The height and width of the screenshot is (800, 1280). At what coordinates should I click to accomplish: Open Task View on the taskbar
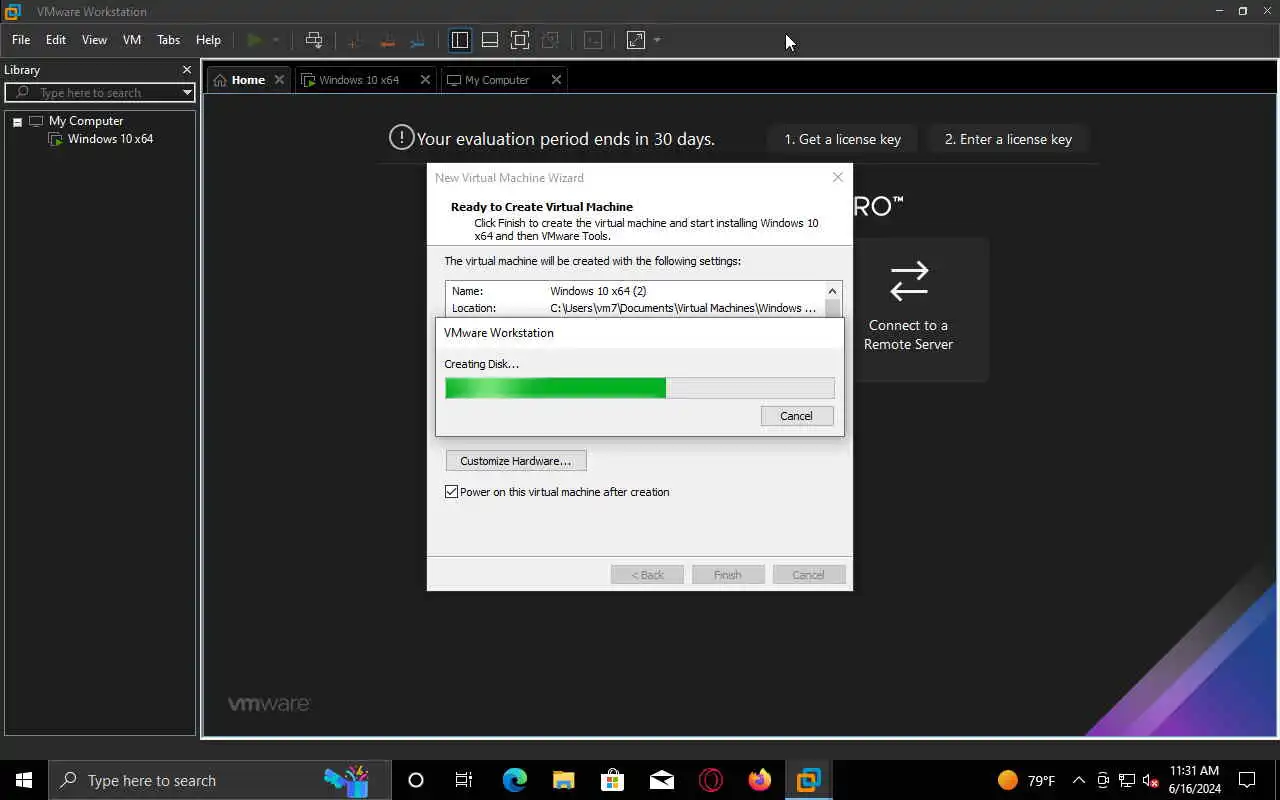pos(464,780)
